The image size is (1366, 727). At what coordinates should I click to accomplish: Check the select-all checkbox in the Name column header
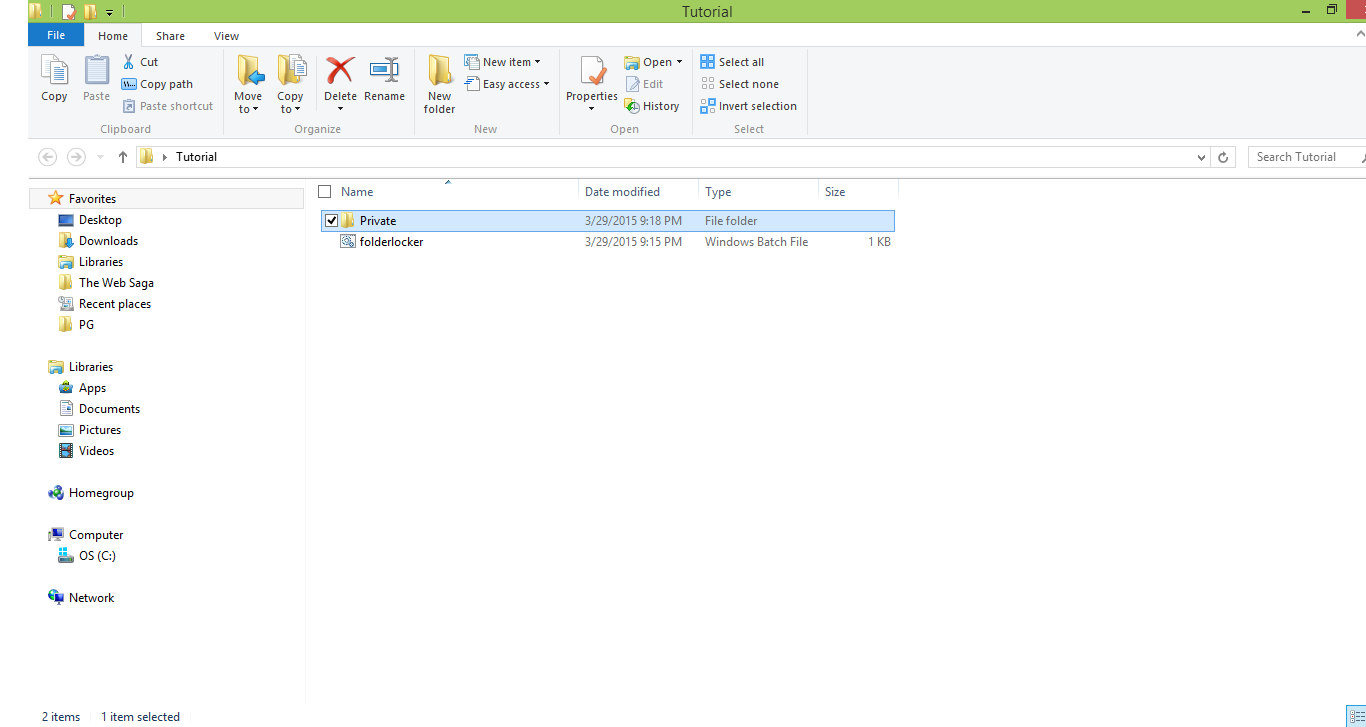point(324,191)
